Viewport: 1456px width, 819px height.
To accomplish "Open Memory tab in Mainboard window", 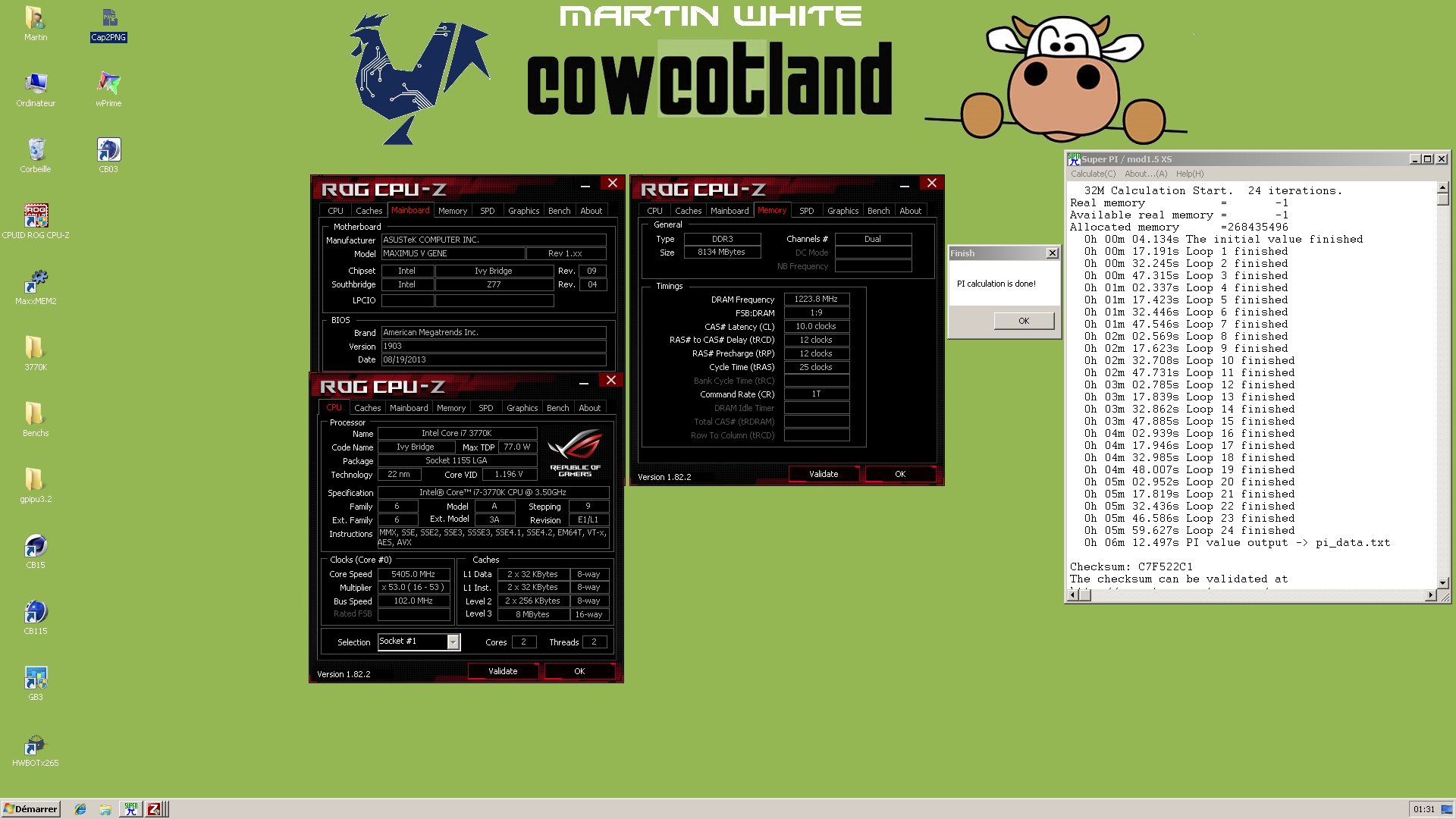I will (x=453, y=211).
